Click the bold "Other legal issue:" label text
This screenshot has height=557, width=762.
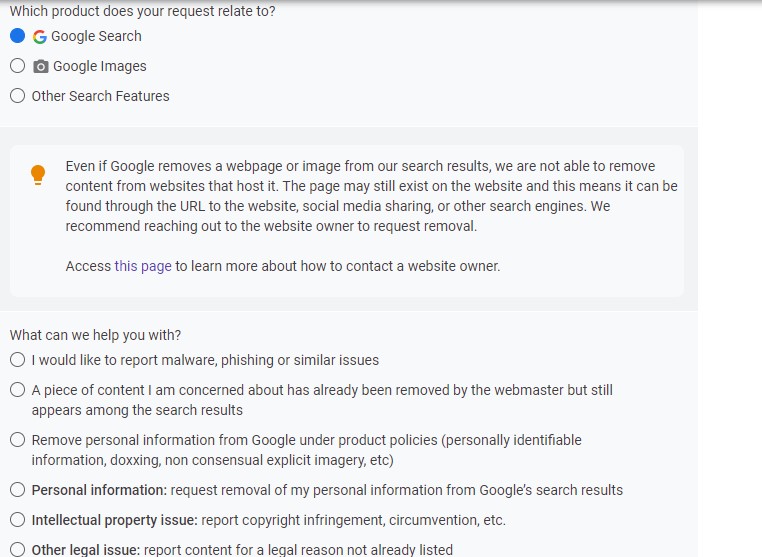(x=86, y=550)
